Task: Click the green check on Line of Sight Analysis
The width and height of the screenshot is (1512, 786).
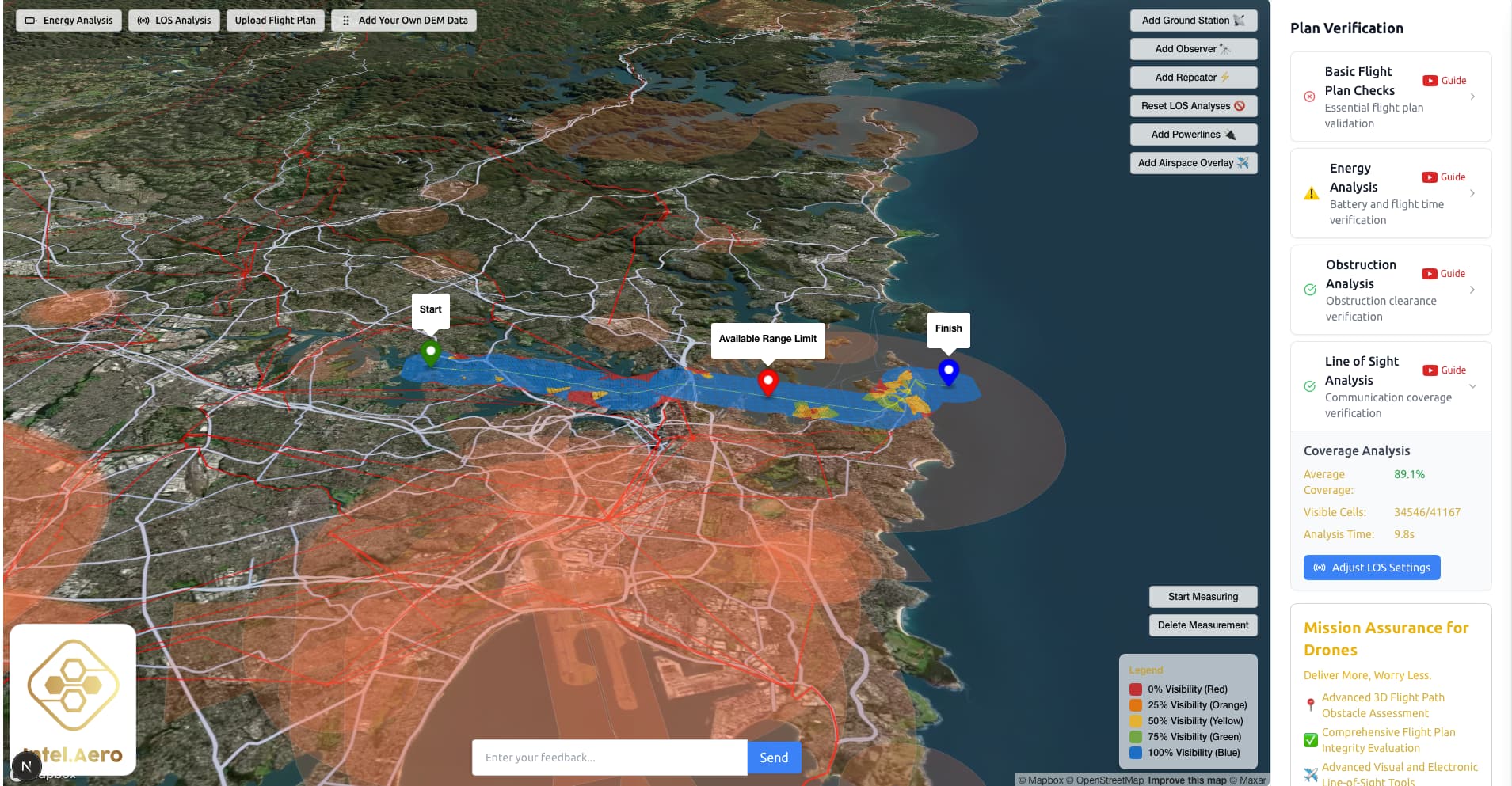Action: pos(1308,386)
